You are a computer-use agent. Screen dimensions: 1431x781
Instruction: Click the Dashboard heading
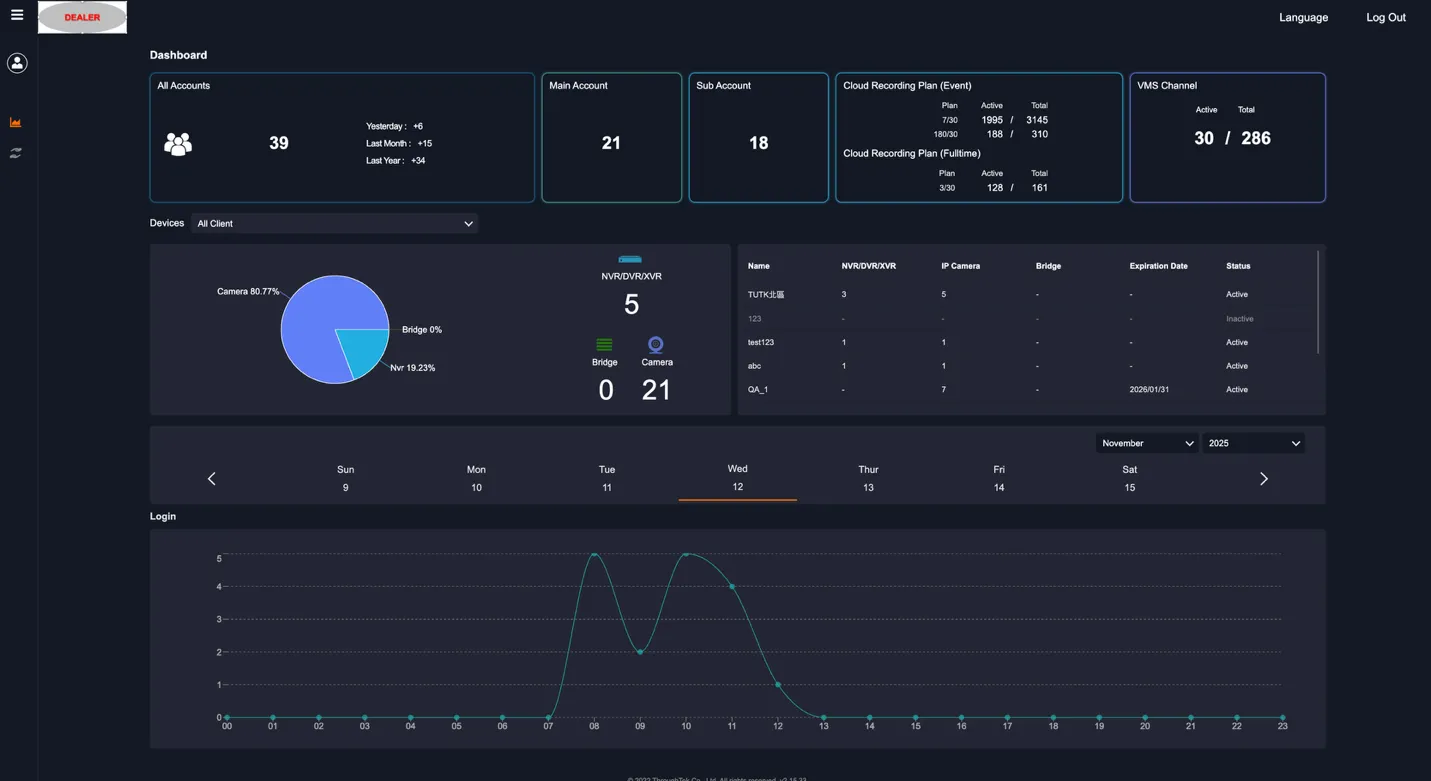pos(178,55)
